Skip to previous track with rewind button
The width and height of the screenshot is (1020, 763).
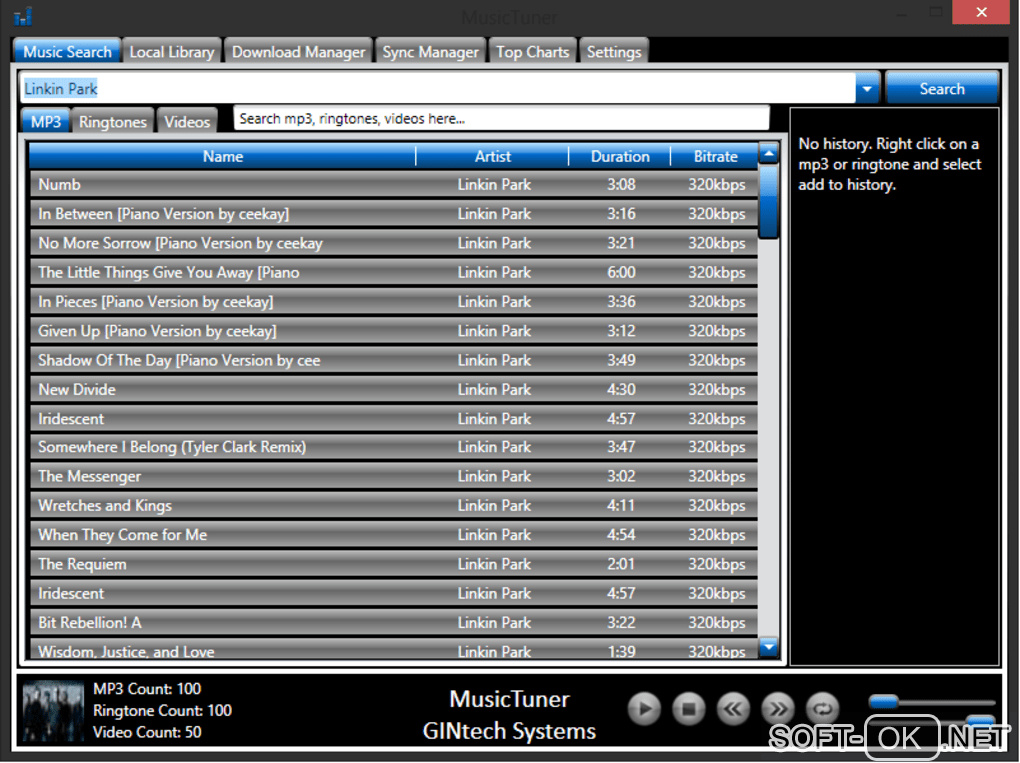(734, 709)
